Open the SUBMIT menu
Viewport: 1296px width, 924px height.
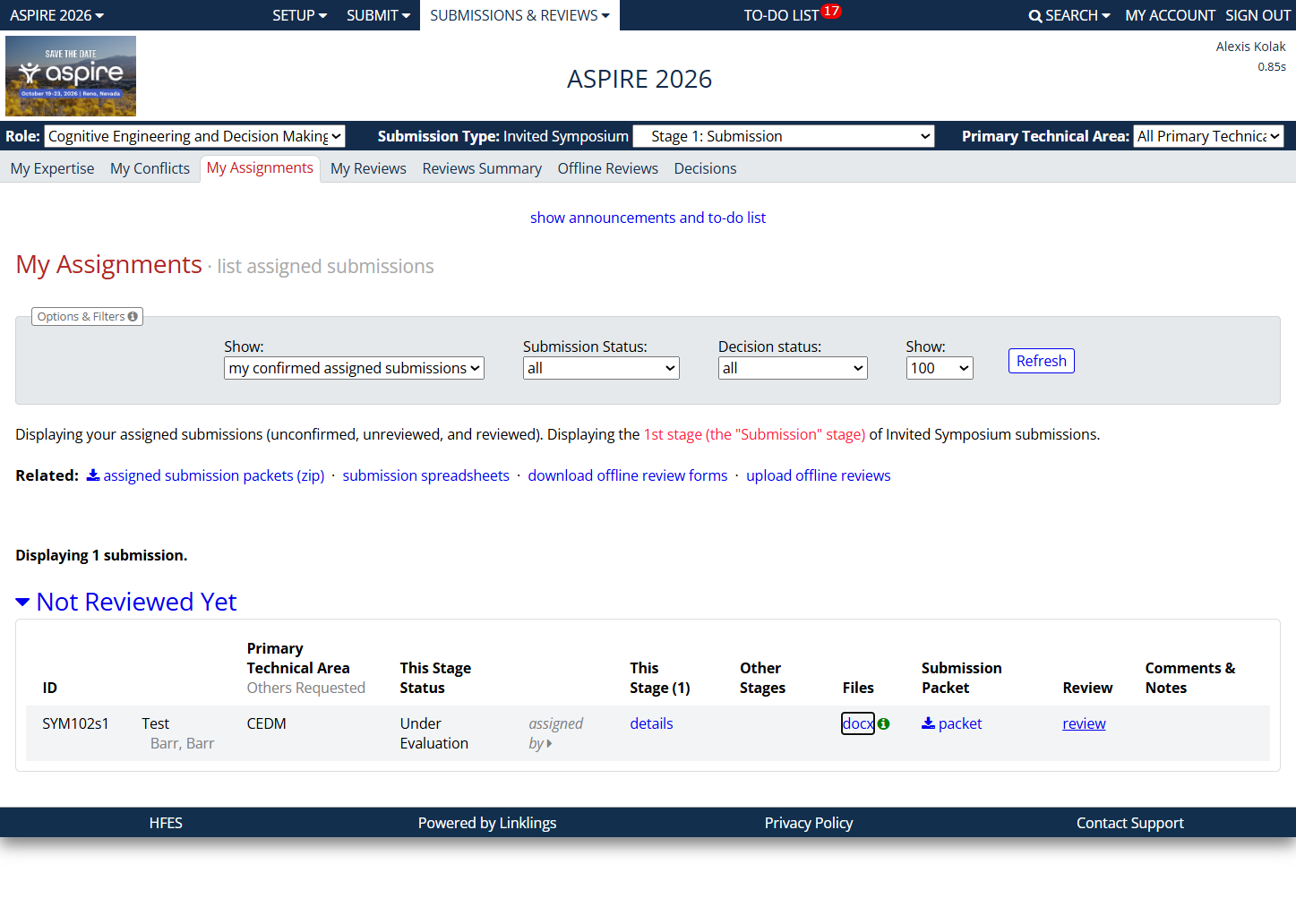(x=378, y=15)
